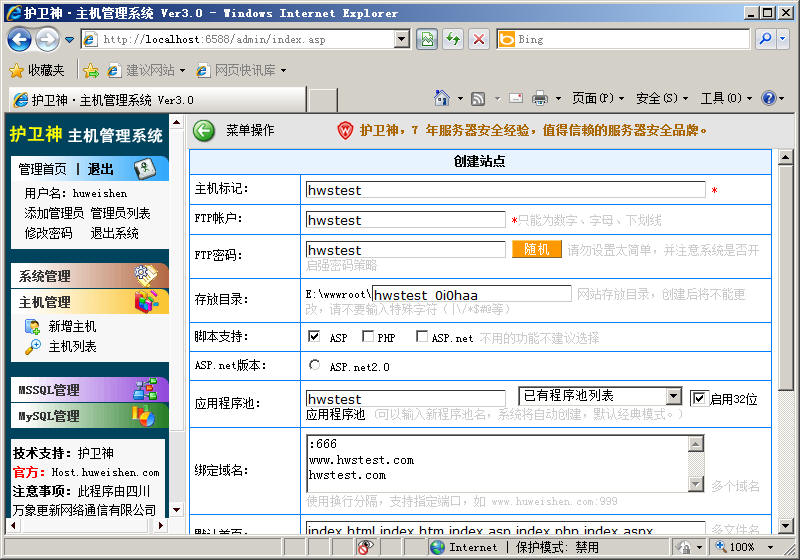Click the green back arrow icon

tap(204, 130)
